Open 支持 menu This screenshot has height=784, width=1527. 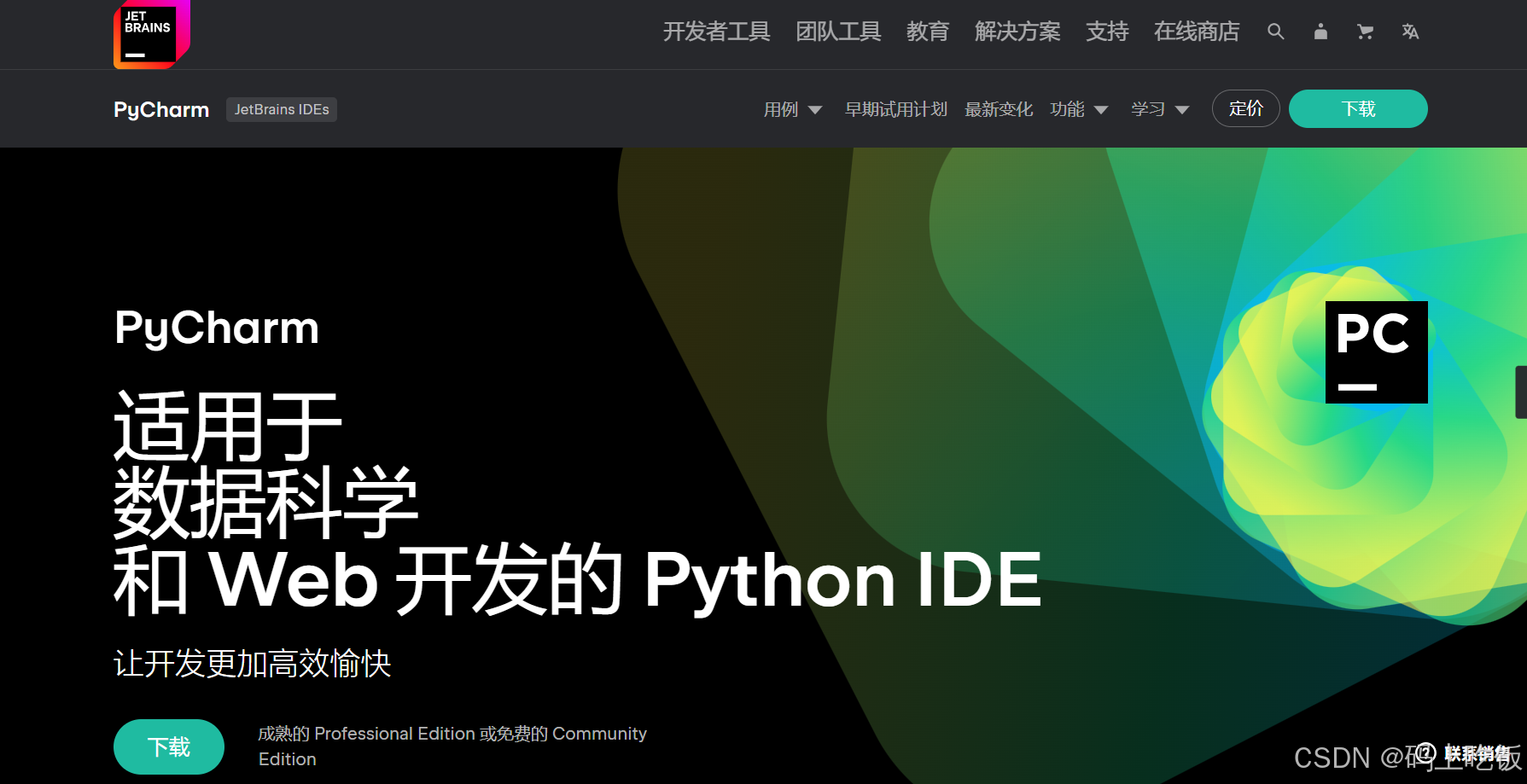click(x=1107, y=32)
